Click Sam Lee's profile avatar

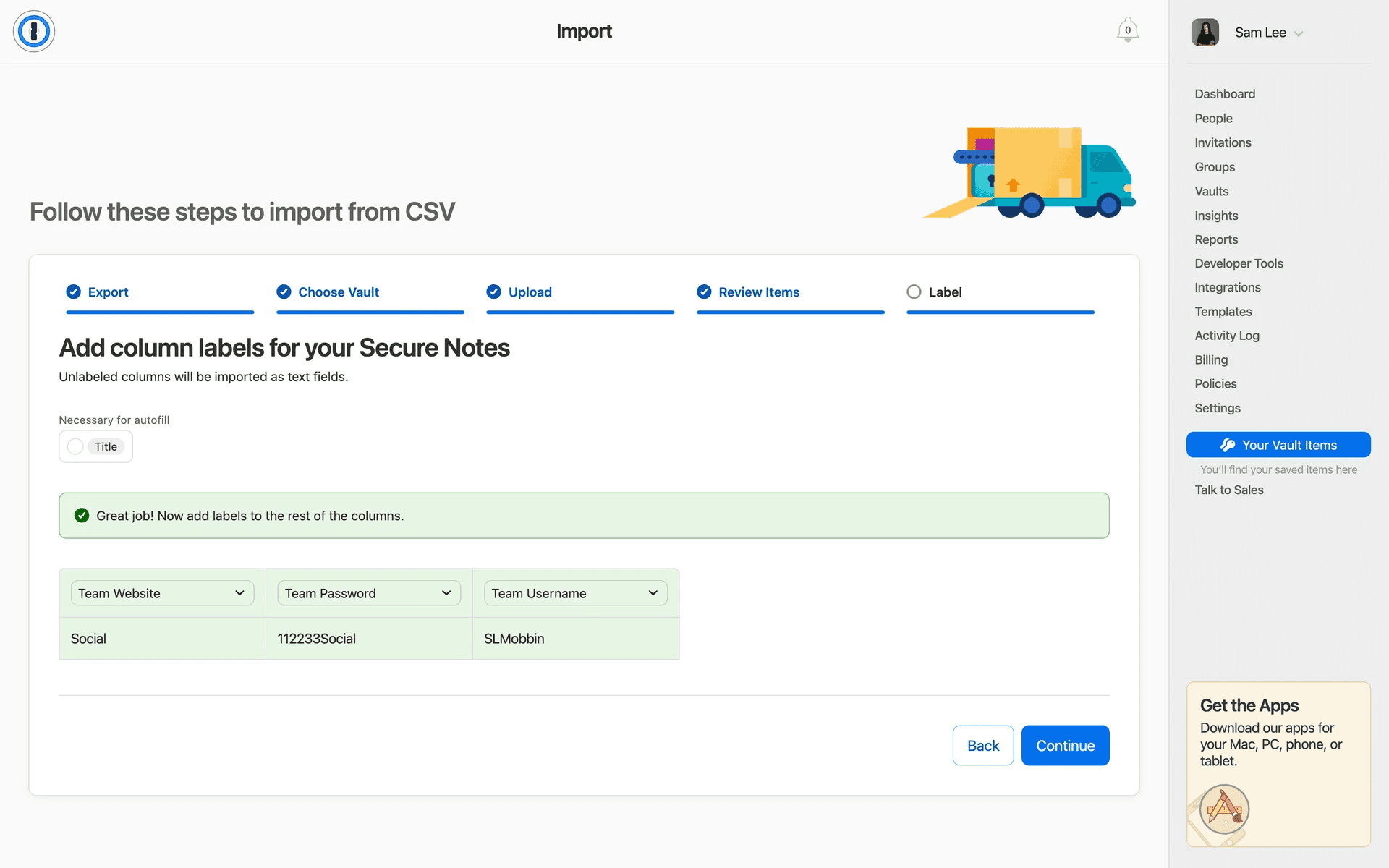(x=1205, y=33)
